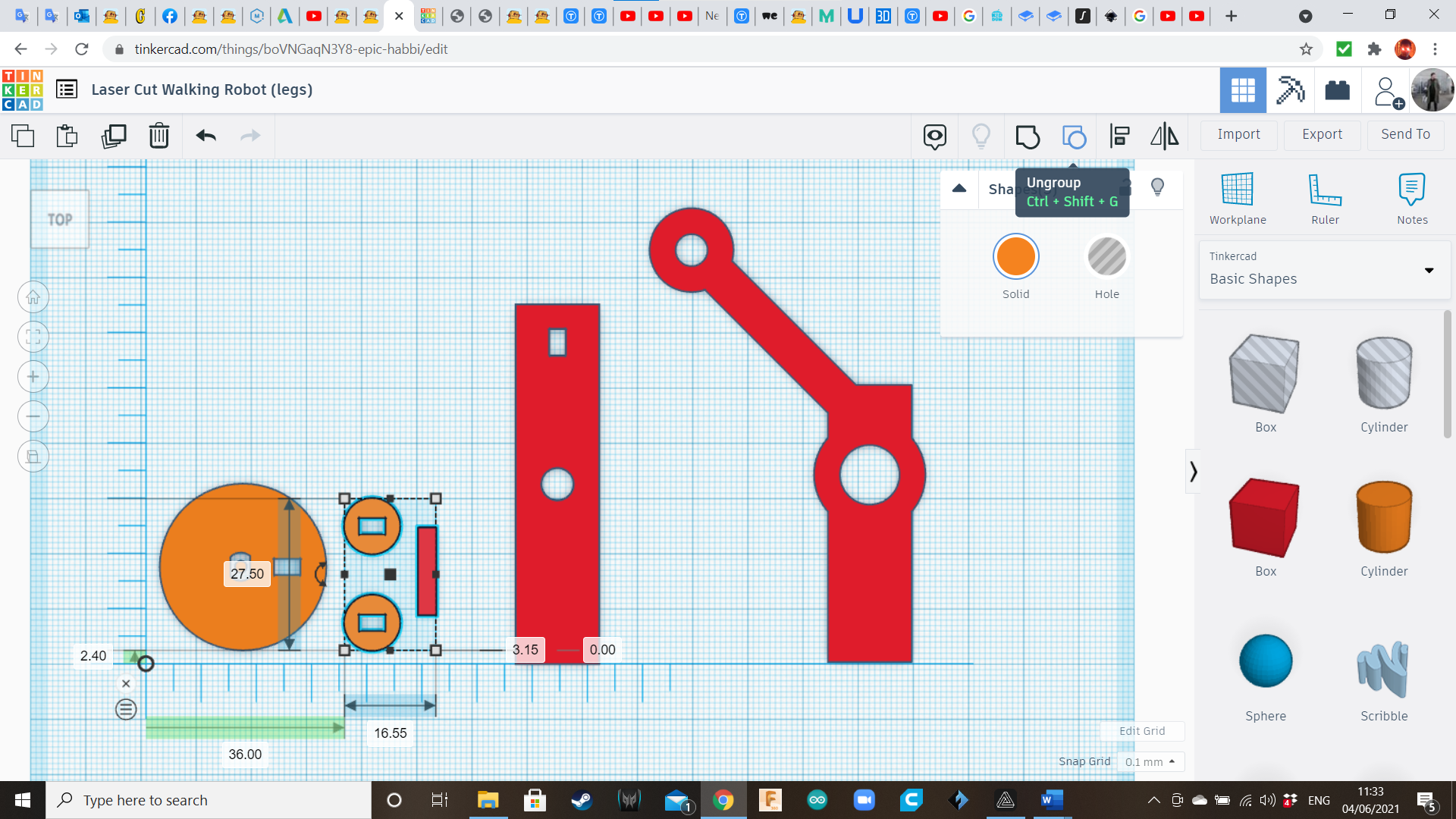Click the Duplicate and repeat icon

pyautogui.click(x=114, y=136)
